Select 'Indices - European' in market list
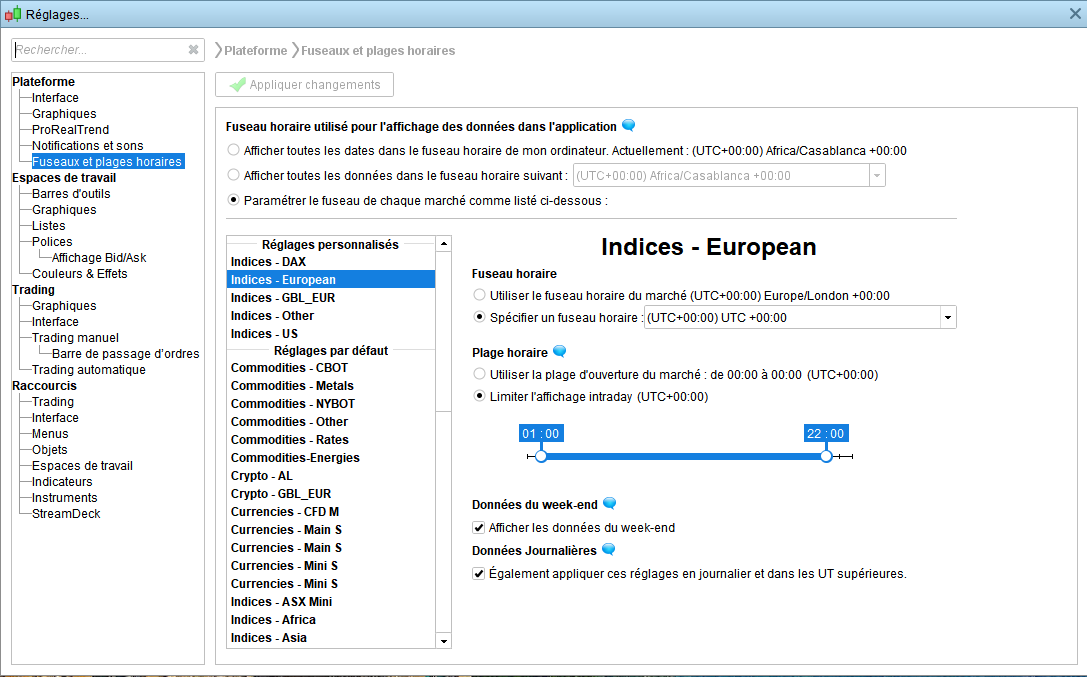Image resolution: width=1087 pixels, height=677 pixels. [331, 280]
